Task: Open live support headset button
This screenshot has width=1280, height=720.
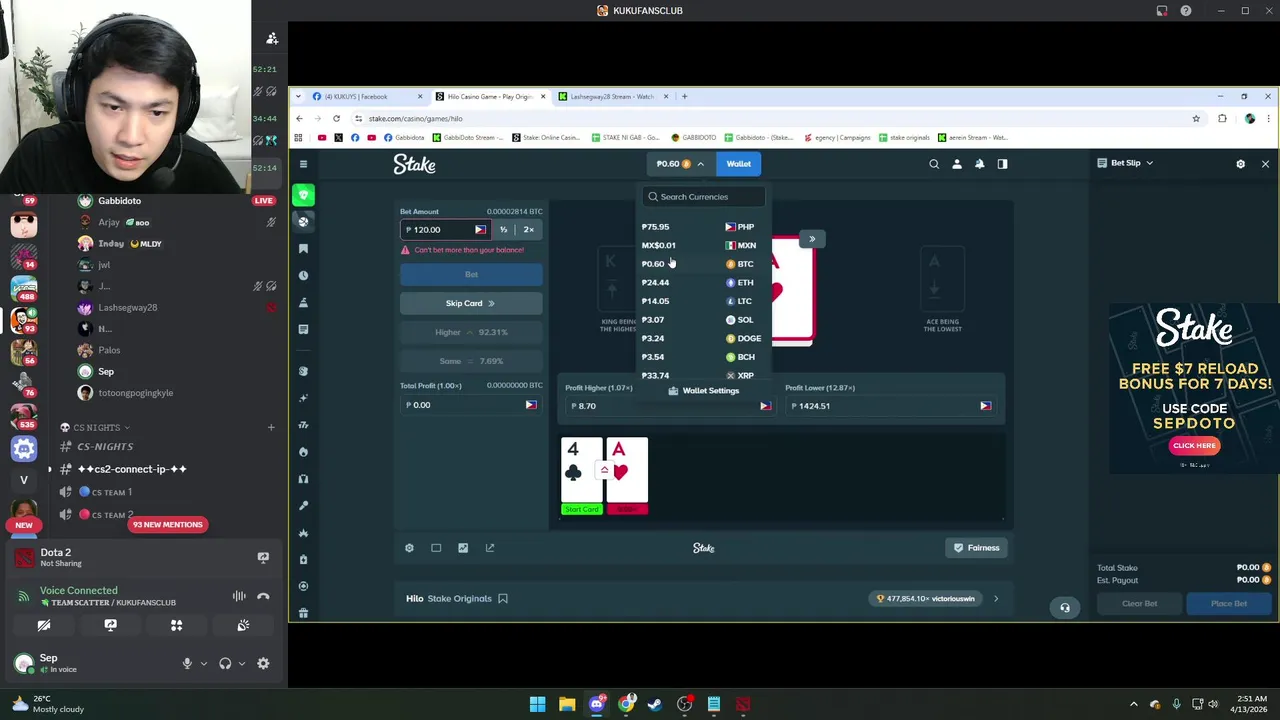Action: click(1065, 607)
